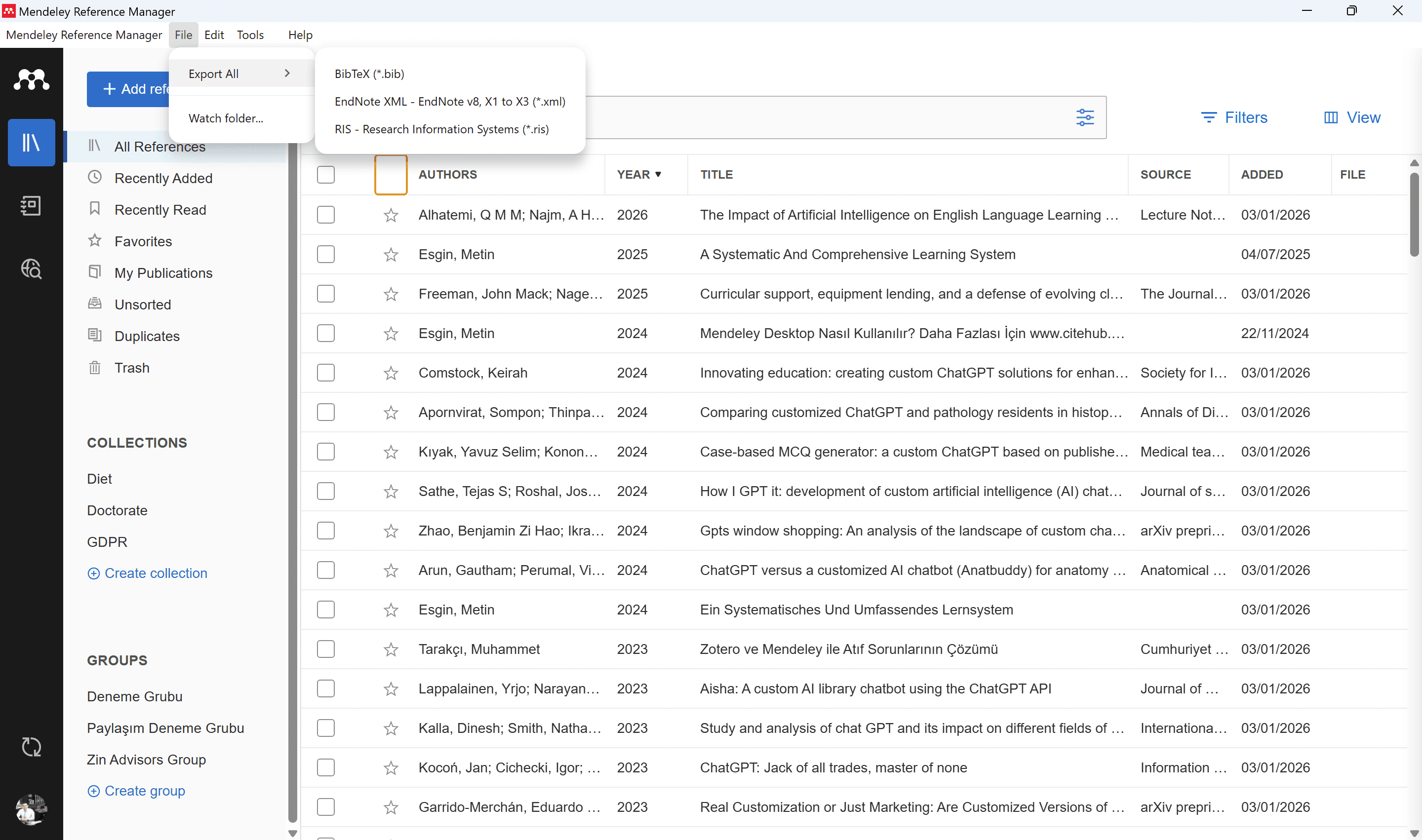Check the Freeman, John Mack row checkbox
This screenshot has width=1422, height=840.
[325, 294]
